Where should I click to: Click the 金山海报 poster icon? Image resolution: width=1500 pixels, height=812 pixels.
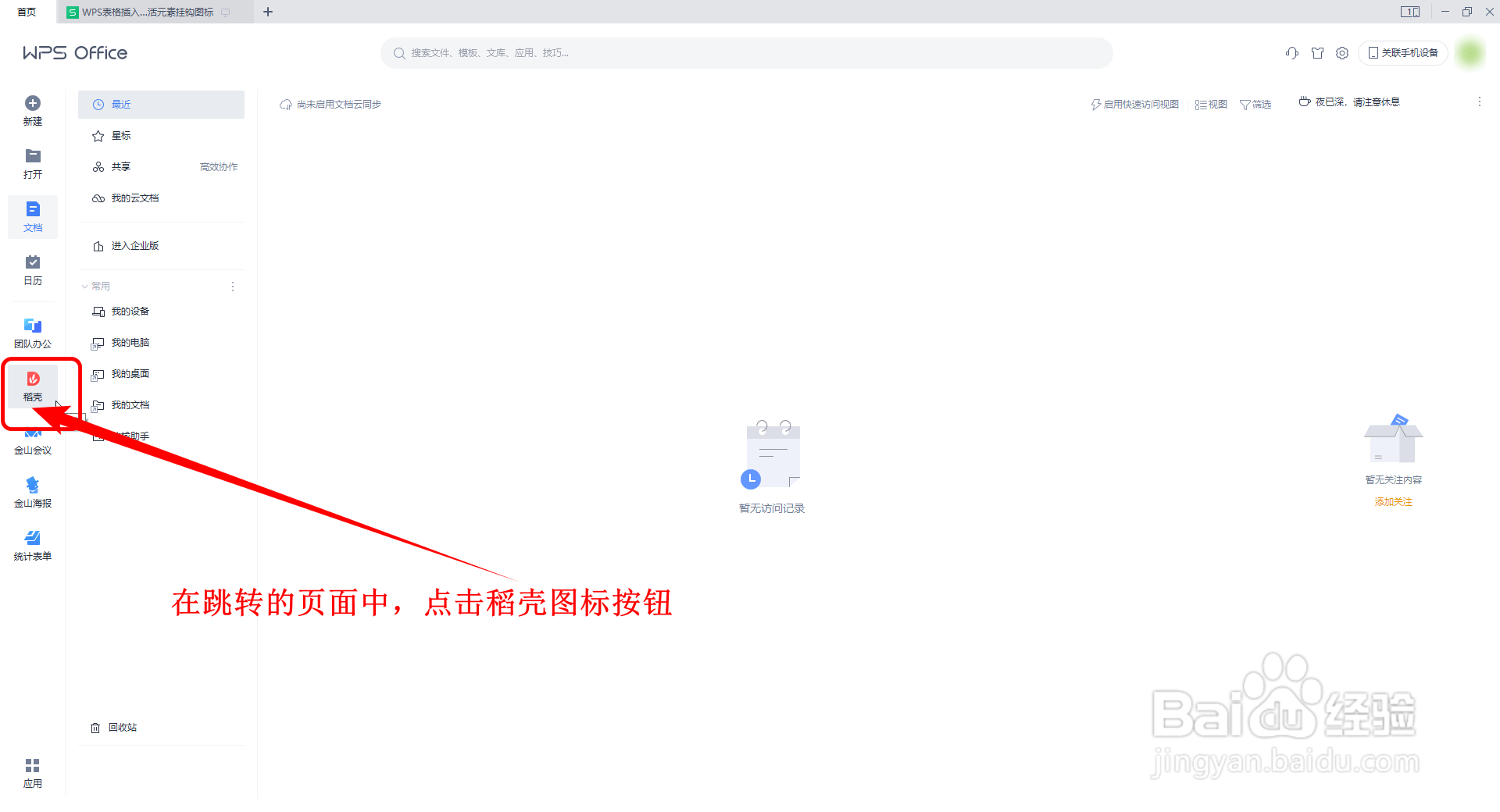(32, 490)
